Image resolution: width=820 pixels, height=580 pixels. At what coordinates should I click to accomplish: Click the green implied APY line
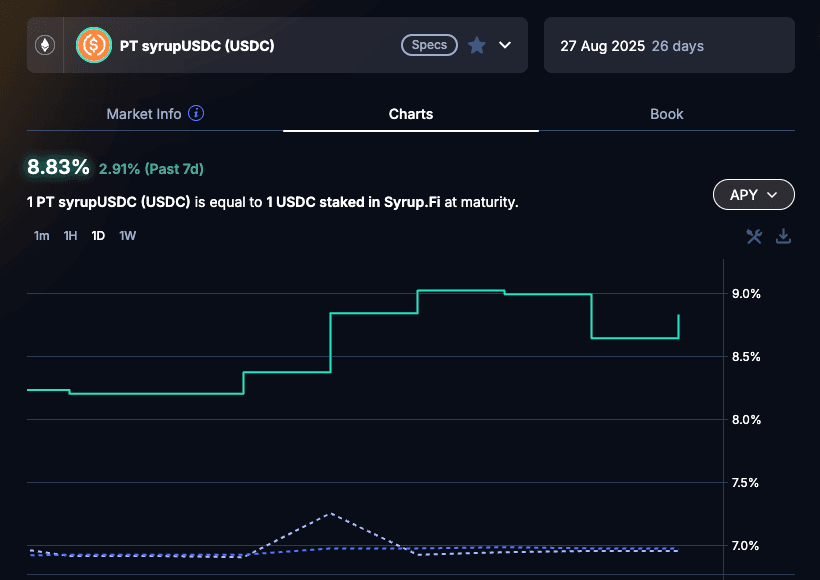[x=374, y=313]
